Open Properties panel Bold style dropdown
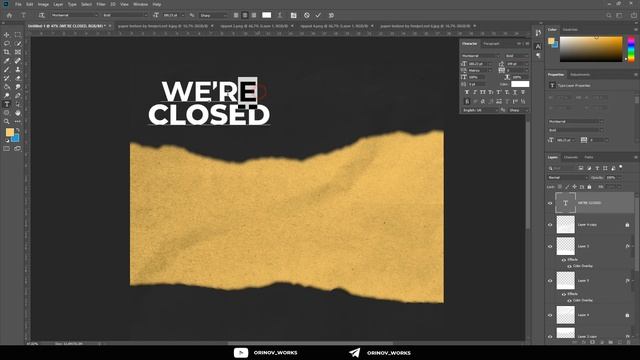The height and width of the screenshot is (360, 640). pyautogui.click(x=575, y=130)
